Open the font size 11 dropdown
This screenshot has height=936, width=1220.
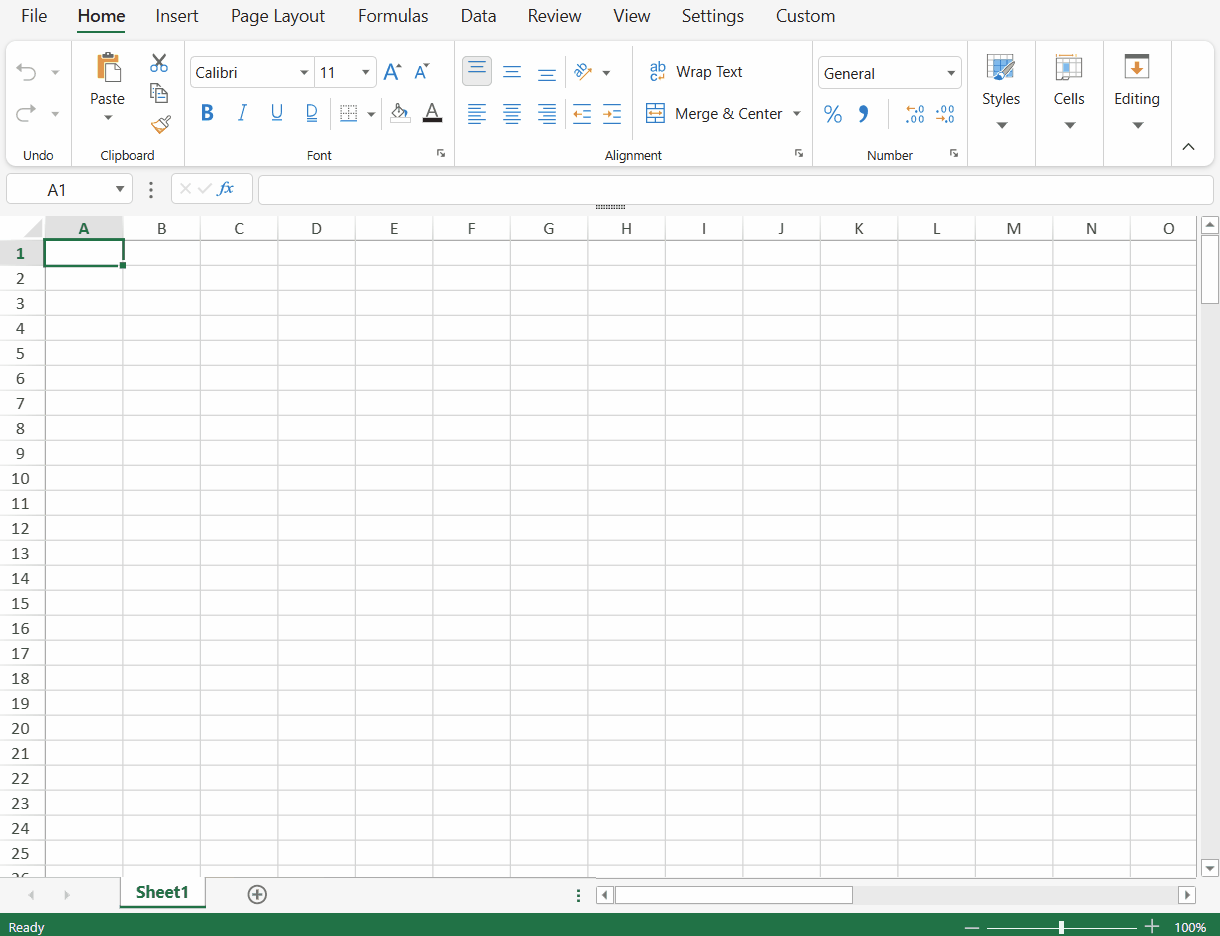(x=366, y=73)
